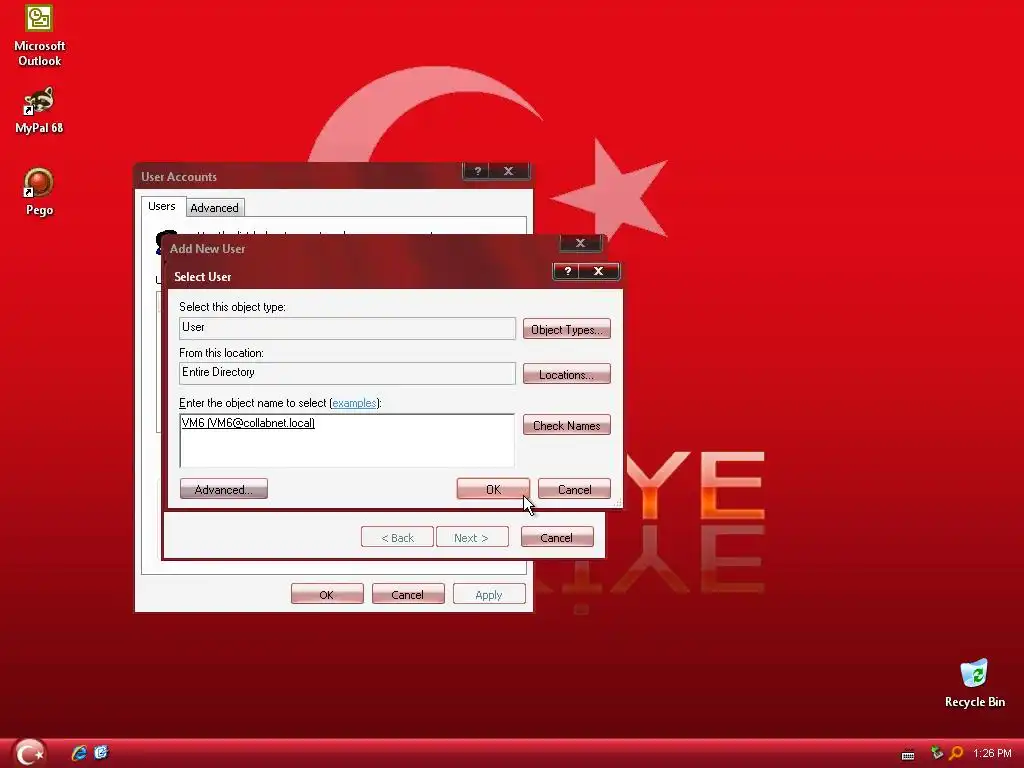This screenshot has width=1024, height=768.
Task: Open the on-screen keyboard tray icon
Action: pos(908,754)
